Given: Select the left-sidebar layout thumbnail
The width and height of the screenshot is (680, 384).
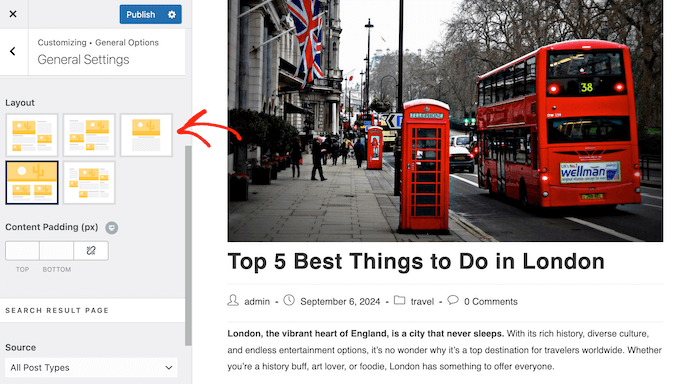Looking at the screenshot, I should click(89, 135).
